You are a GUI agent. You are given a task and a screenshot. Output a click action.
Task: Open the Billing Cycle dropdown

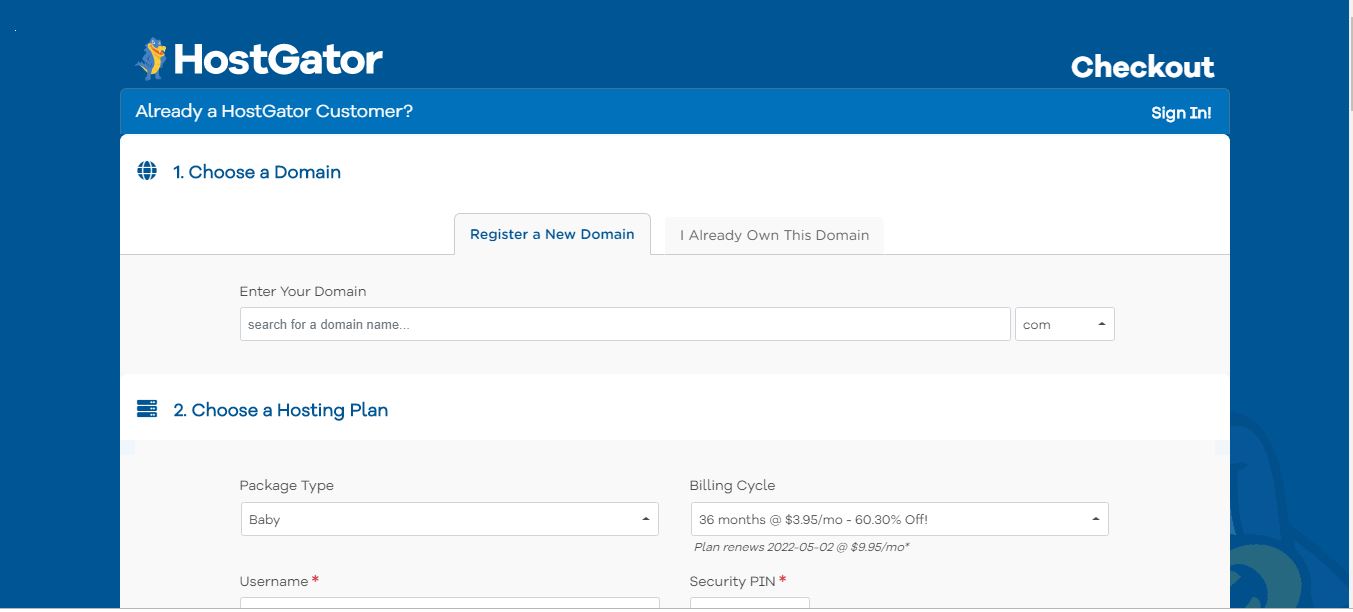point(900,519)
